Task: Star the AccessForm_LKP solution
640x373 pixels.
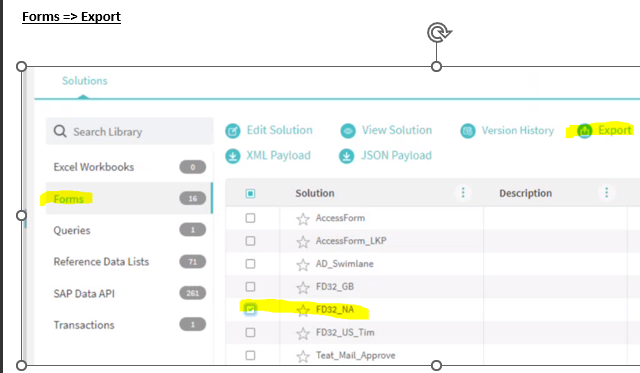Action: [303, 242]
